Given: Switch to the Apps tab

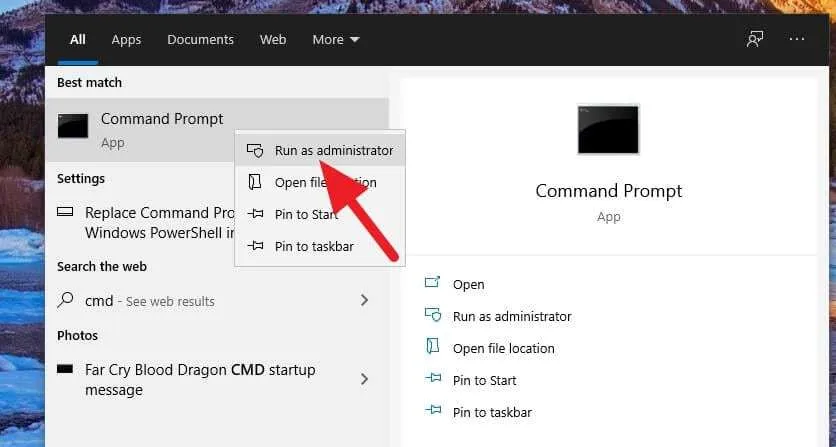Looking at the screenshot, I should tap(126, 39).
